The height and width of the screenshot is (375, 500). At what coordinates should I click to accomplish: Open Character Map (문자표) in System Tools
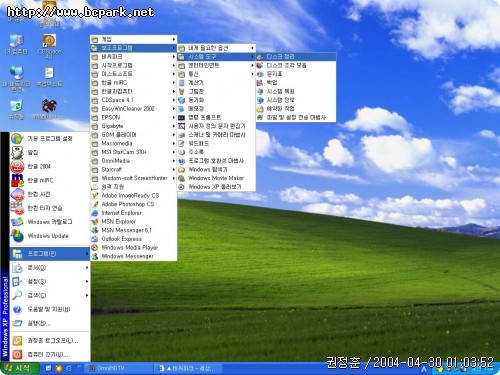click(x=296, y=74)
